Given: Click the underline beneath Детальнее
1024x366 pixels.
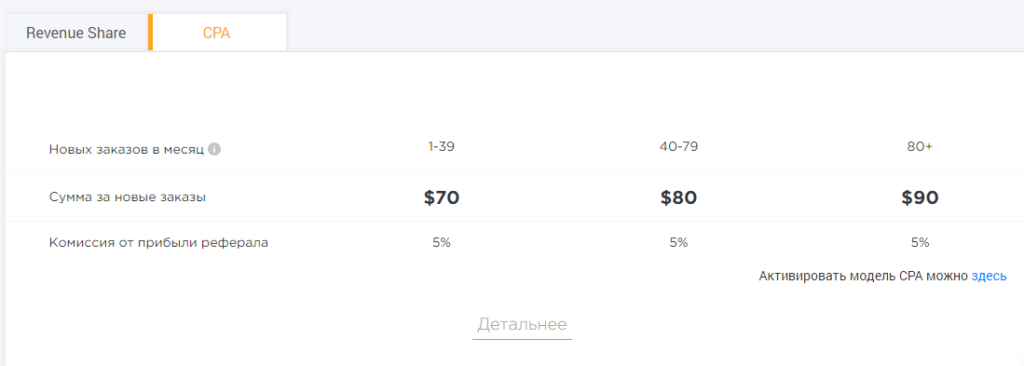Looking at the screenshot, I should (522, 339).
